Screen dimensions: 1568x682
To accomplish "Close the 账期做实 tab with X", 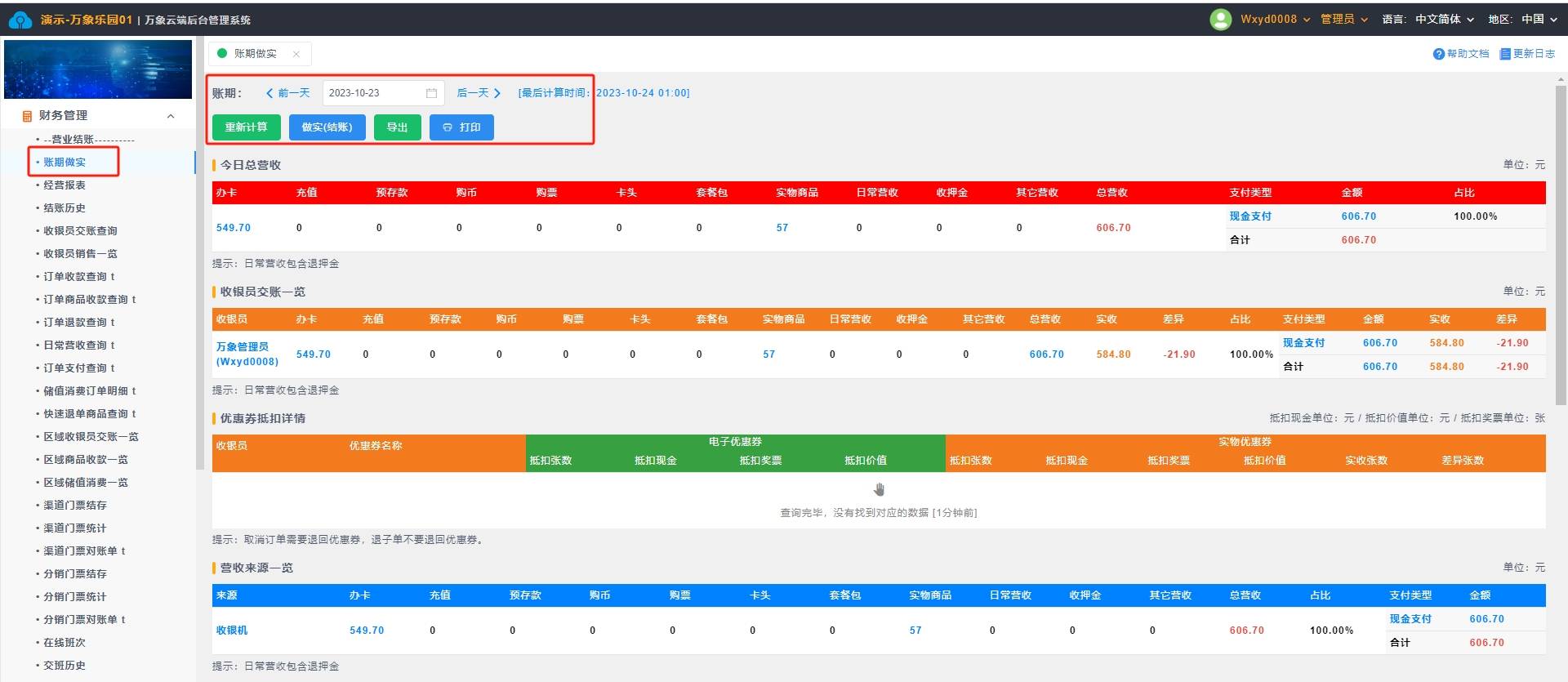I will pyautogui.click(x=296, y=54).
